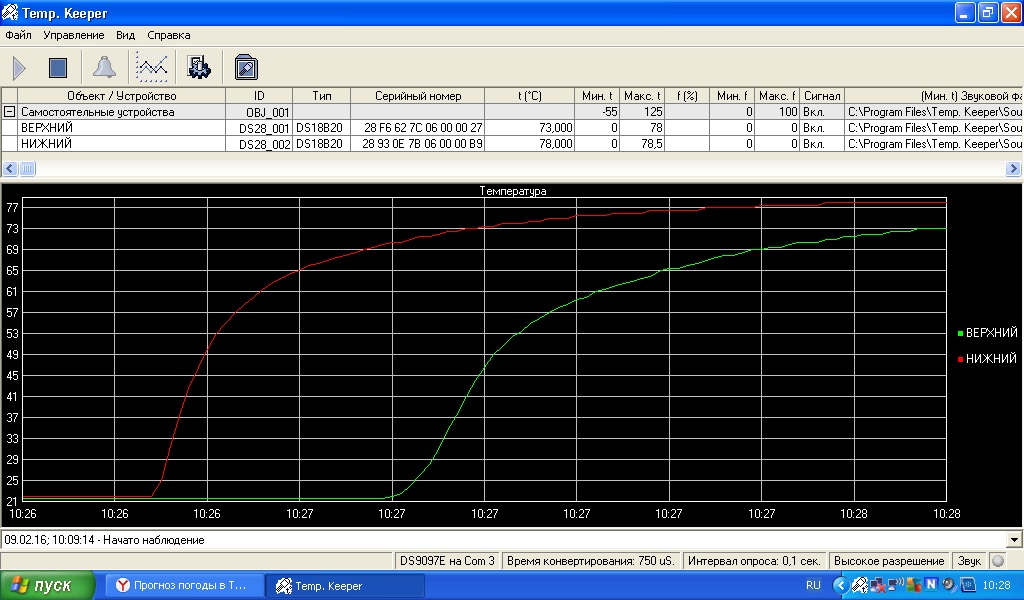Click the green ВЕРХНИЙ legend swatch
Image resolution: width=1024 pixels, height=600 pixels.
pyautogui.click(x=960, y=334)
